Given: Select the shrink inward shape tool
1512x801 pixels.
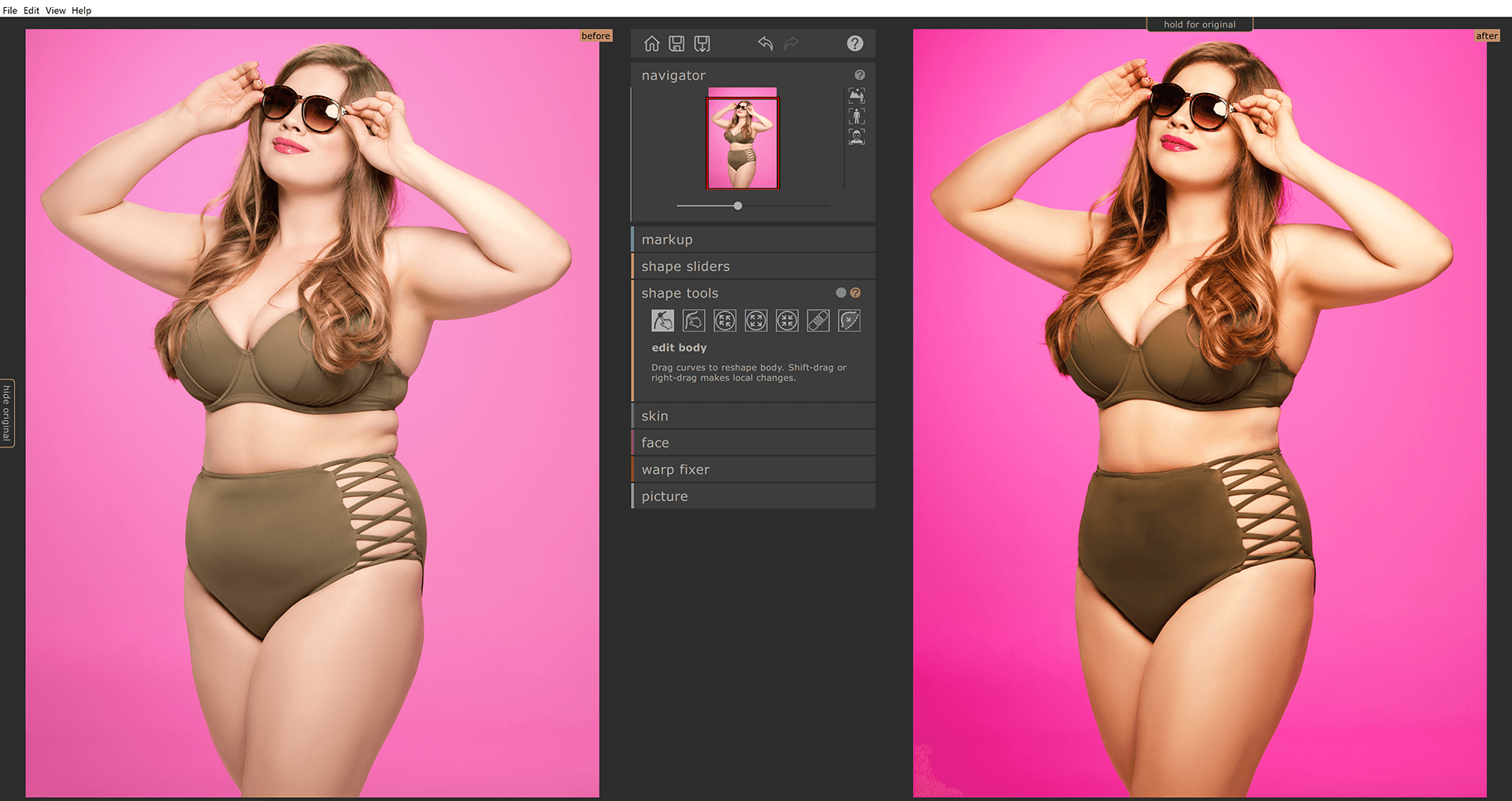Looking at the screenshot, I should click(x=787, y=321).
